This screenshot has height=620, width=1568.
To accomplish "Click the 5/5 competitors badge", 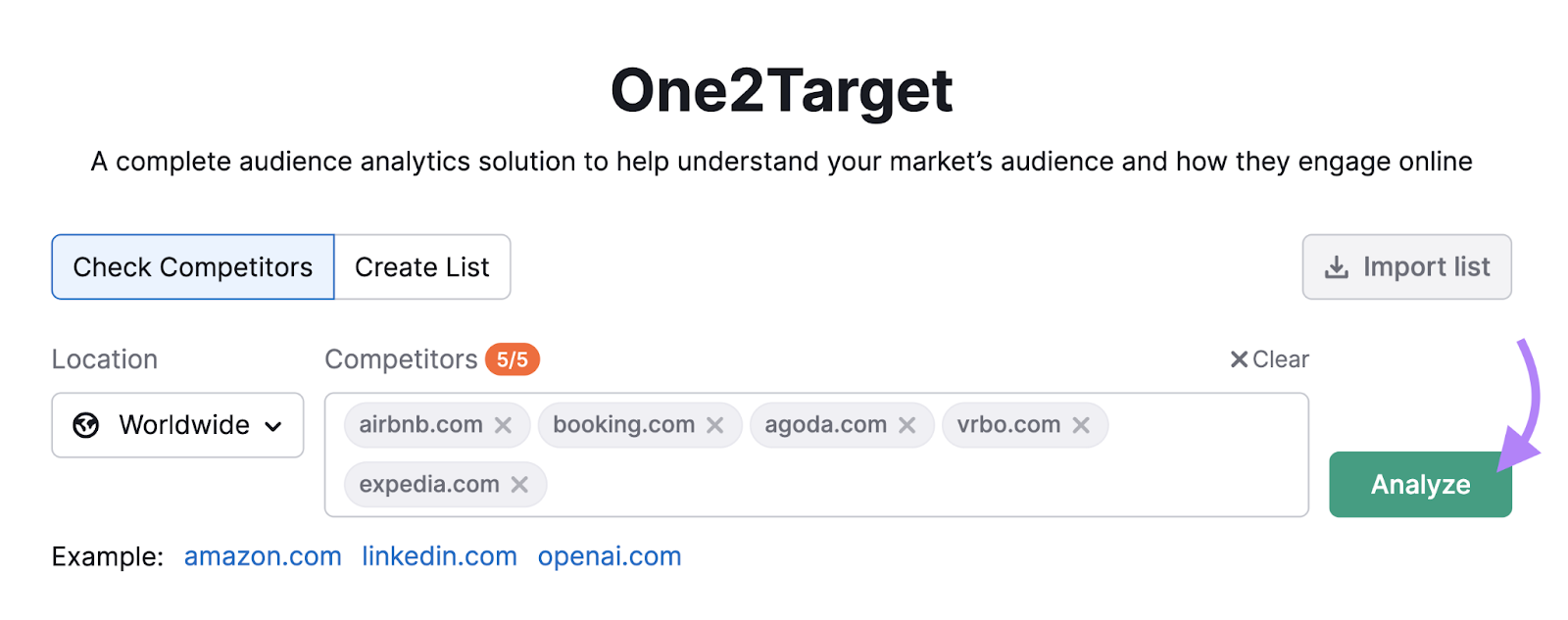I will [513, 359].
